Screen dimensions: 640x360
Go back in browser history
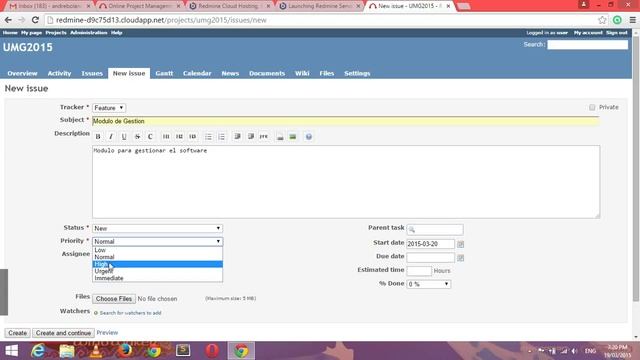(x=8, y=20)
